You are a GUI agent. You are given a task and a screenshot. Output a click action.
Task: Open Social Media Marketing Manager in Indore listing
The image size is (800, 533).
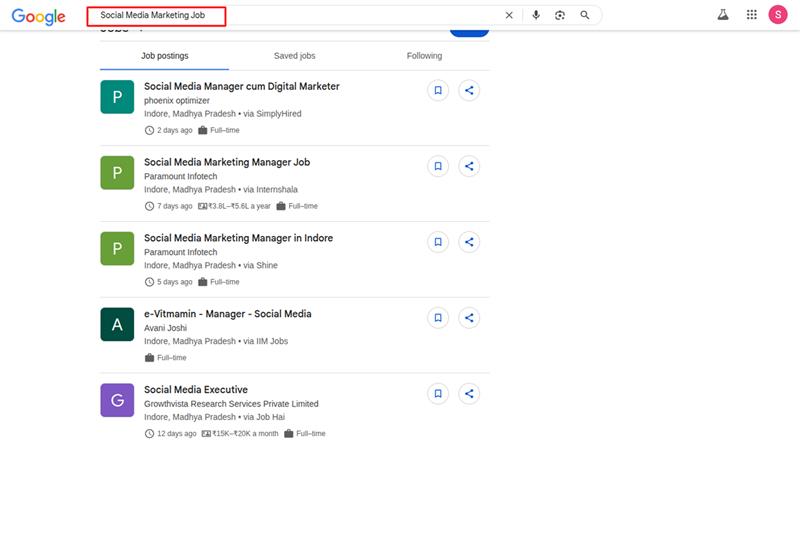238,238
